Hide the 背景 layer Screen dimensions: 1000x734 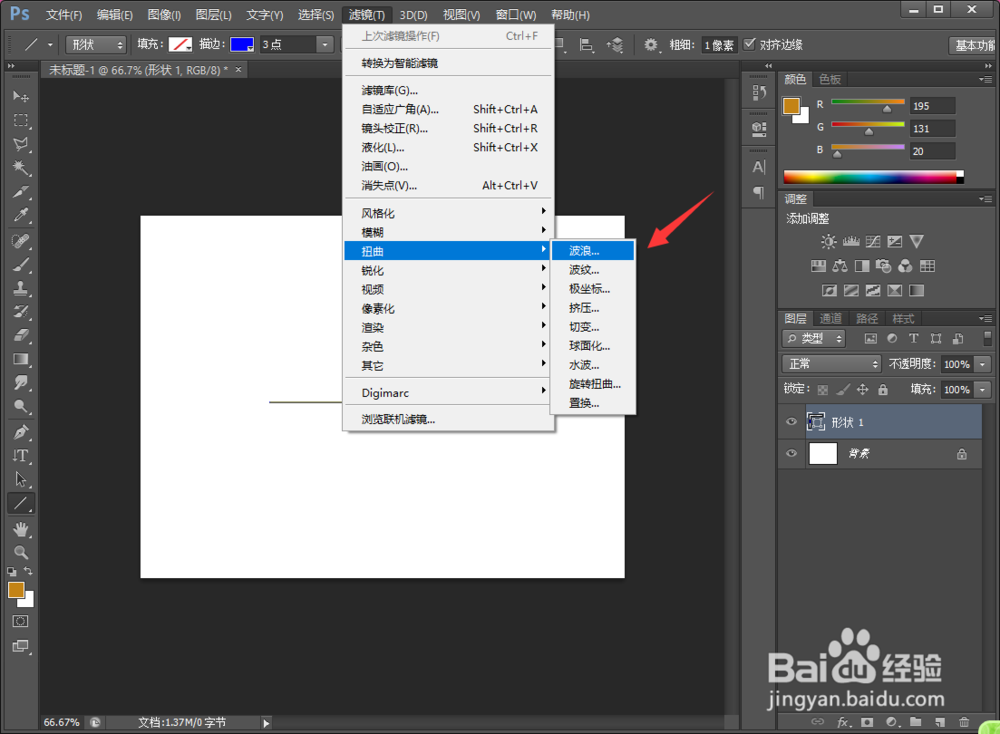[x=791, y=453]
